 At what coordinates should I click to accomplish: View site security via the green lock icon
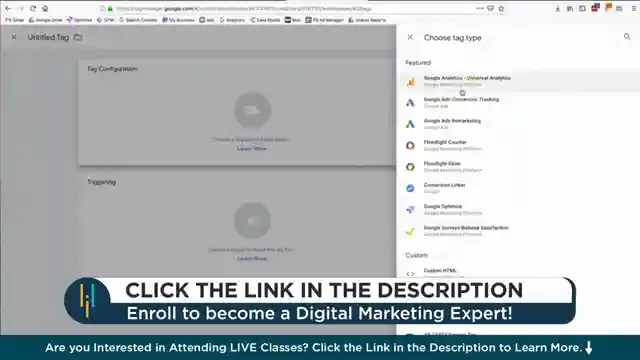coord(110,9)
